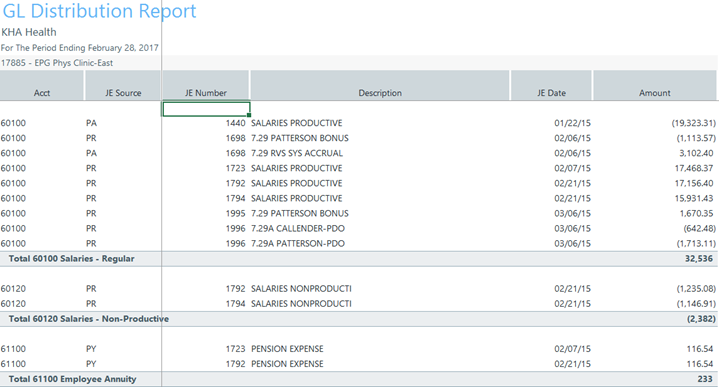Select amount 17,468.37
719x387 pixels.
click(694, 168)
